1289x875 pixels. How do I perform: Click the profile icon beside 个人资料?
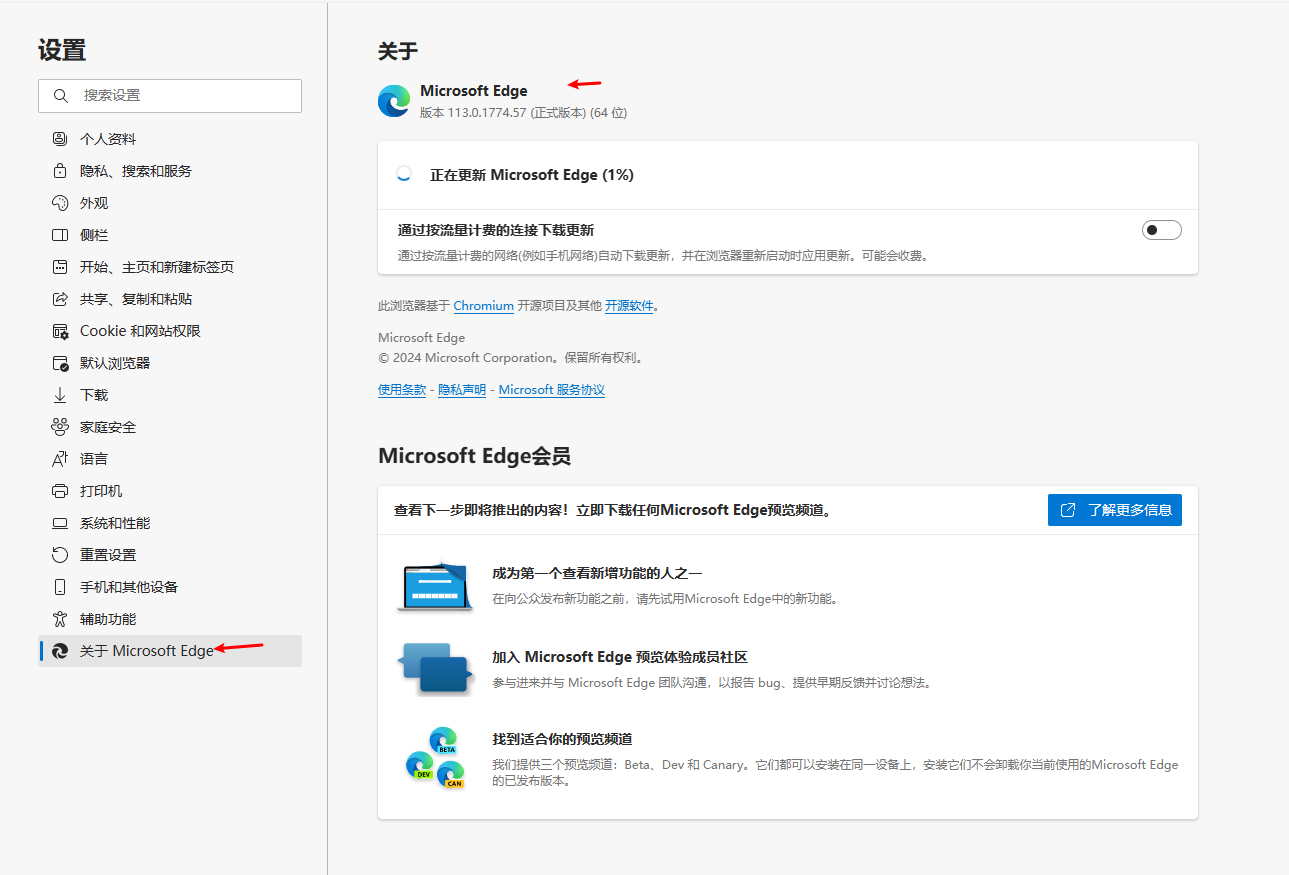tap(60, 139)
